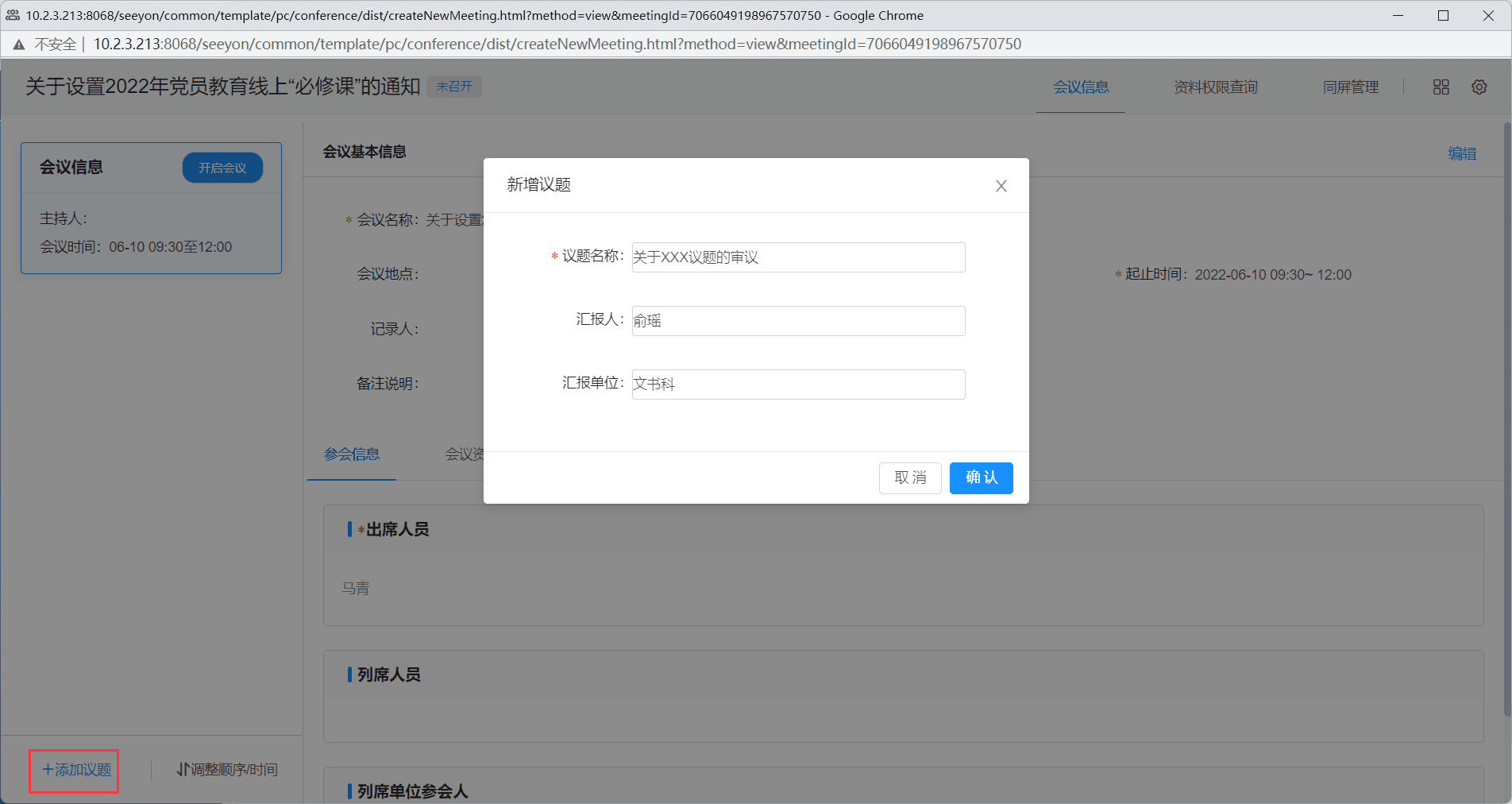Select the 参会信息 tab
1512x804 pixels.
[x=352, y=454]
